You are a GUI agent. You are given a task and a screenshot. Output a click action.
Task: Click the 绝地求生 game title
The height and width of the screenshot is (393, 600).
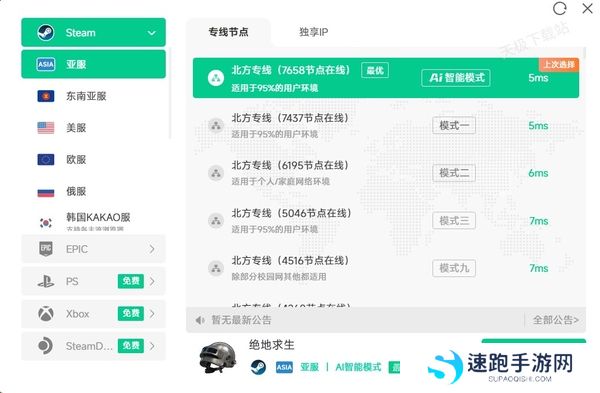coord(272,345)
